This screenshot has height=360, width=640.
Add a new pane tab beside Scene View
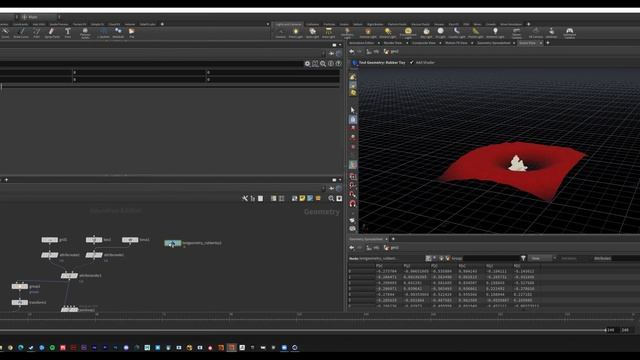548,43
